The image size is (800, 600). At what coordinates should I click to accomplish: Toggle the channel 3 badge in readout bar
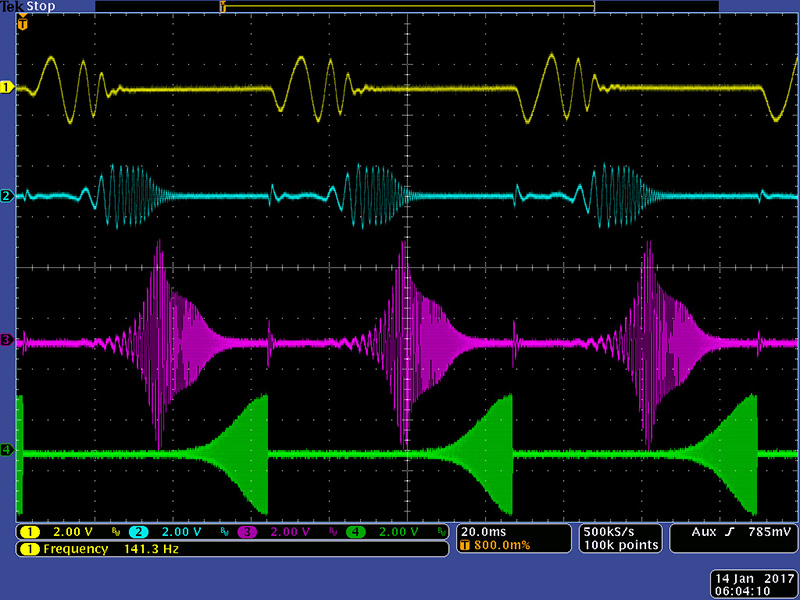click(248, 531)
